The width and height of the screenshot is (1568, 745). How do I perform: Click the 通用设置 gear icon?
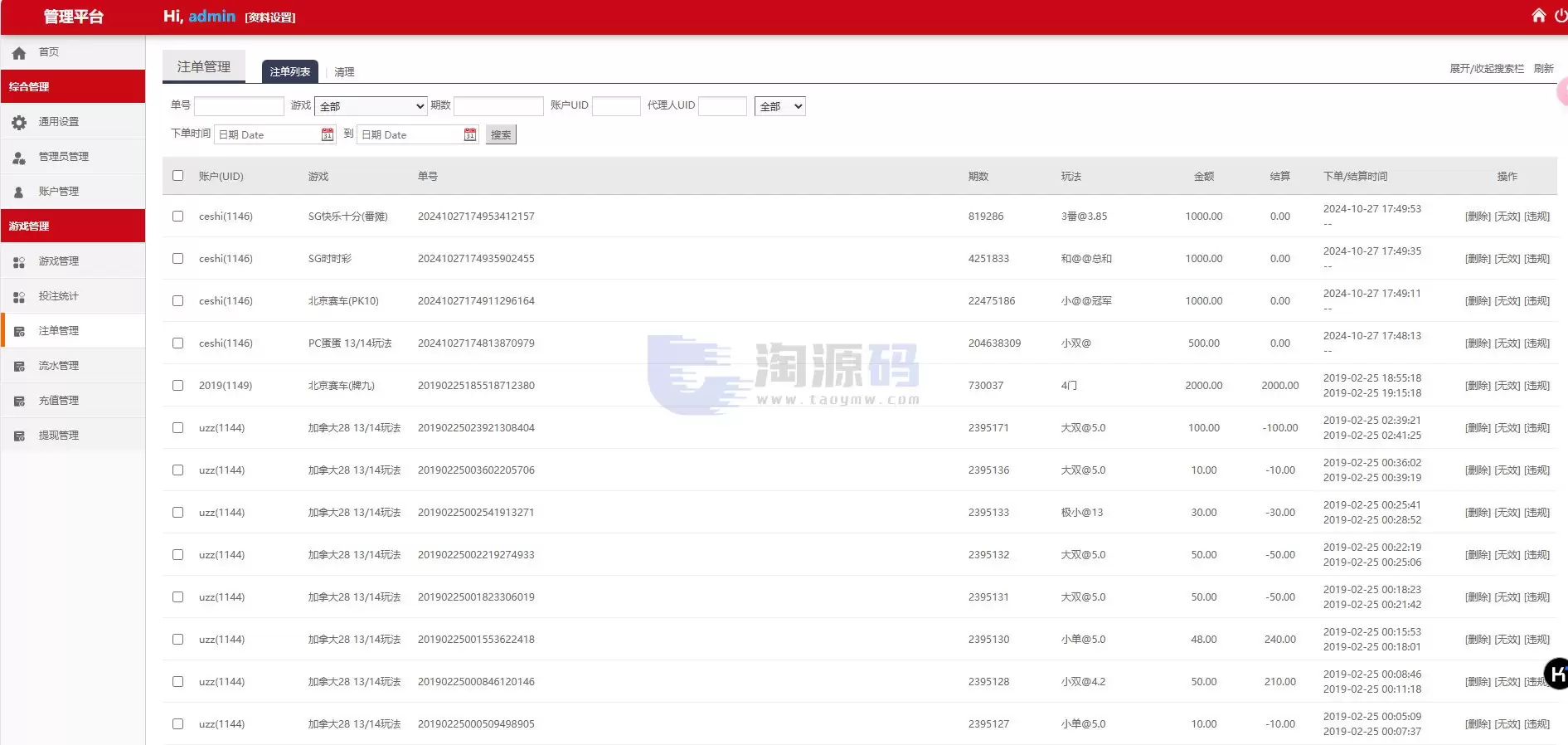[x=18, y=122]
